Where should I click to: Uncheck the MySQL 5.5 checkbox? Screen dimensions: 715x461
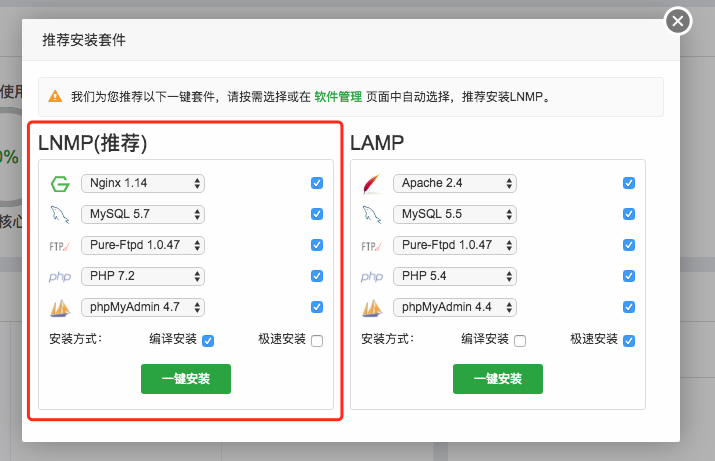[x=629, y=214]
